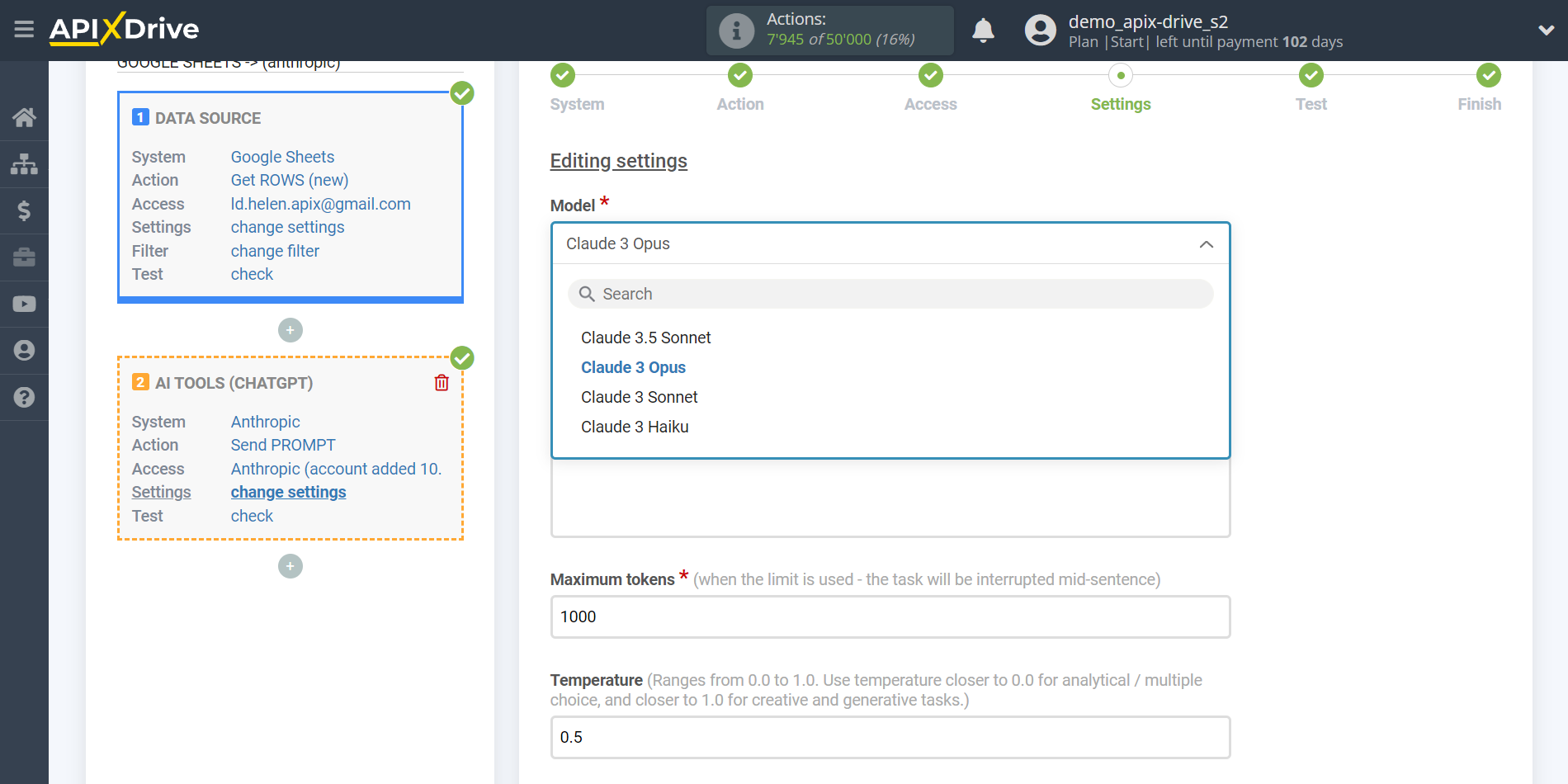Click the change filter link
Screen dimensions: 1568x784
point(275,251)
